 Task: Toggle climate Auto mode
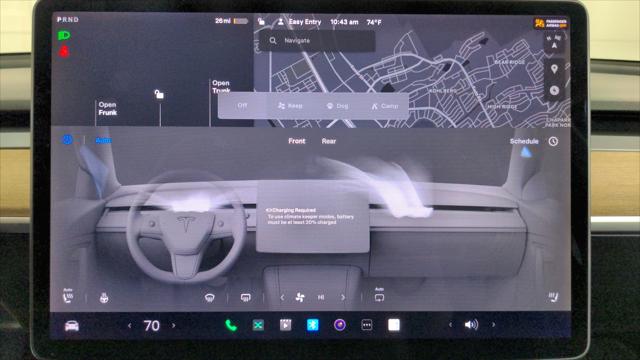tap(103, 140)
